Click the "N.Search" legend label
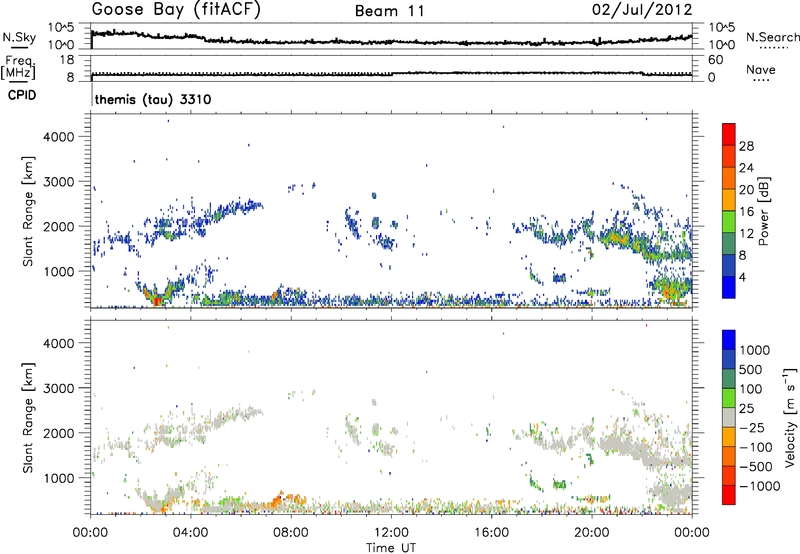The height and width of the screenshot is (554, 800). point(772,37)
